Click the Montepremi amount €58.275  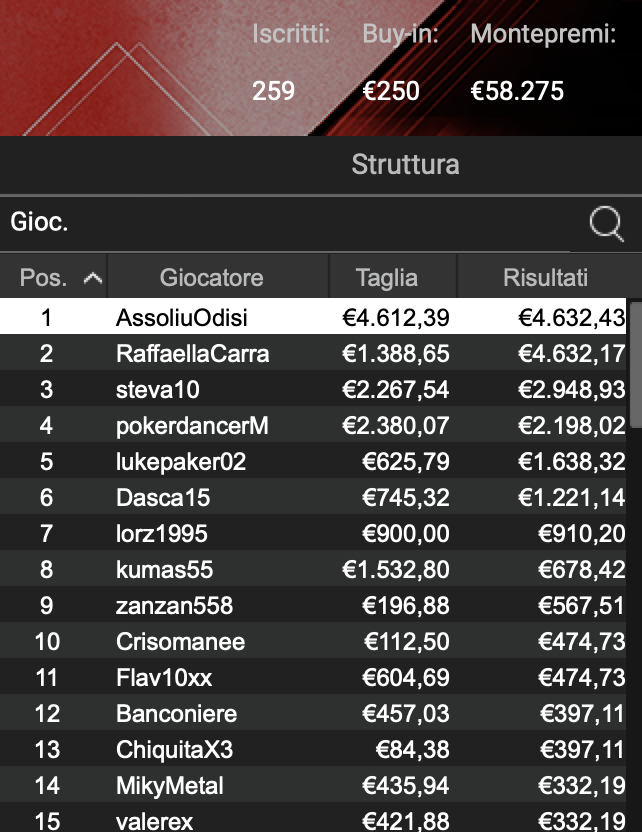(518, 91)
